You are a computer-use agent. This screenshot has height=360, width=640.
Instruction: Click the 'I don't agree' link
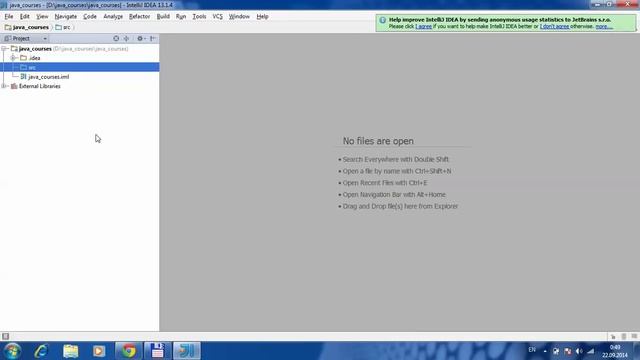554,26
